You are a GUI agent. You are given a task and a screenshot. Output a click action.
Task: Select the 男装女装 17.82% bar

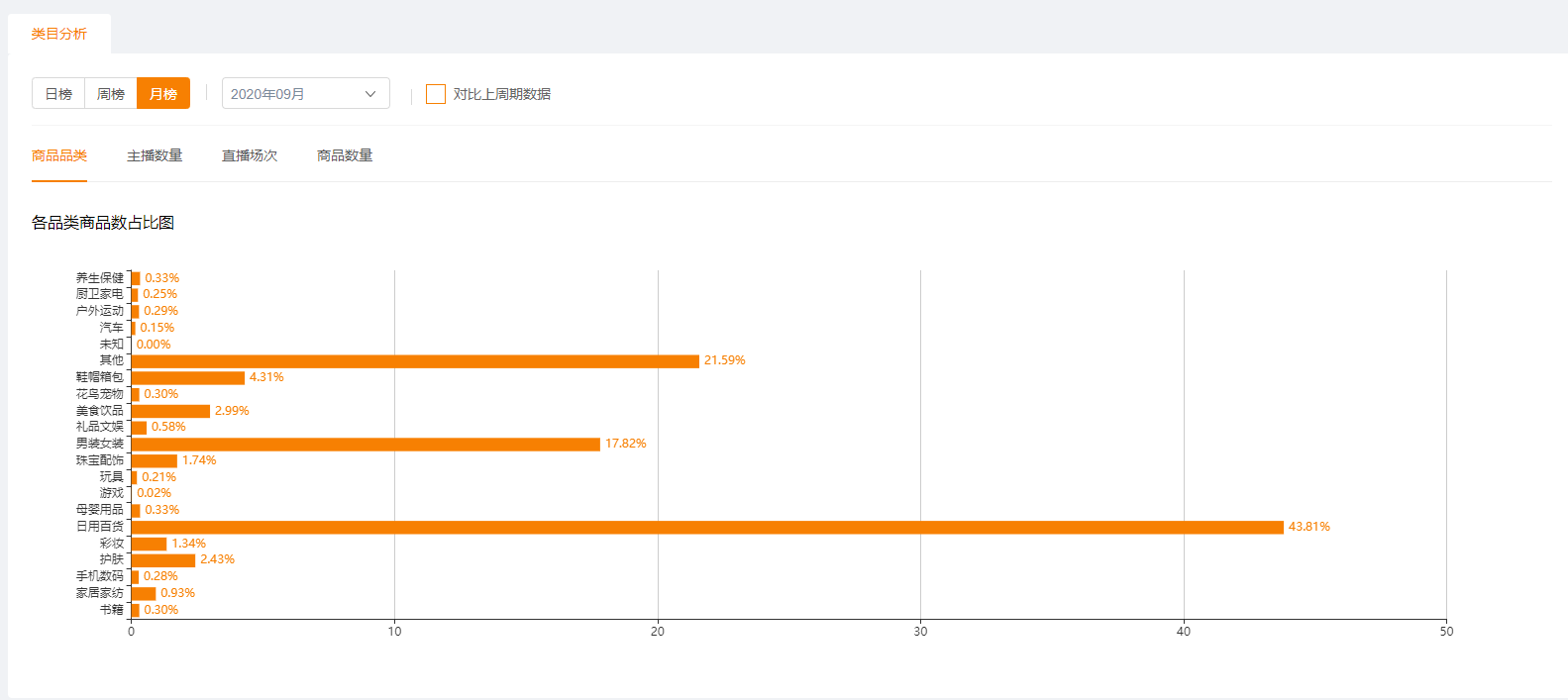coord(366,444)
